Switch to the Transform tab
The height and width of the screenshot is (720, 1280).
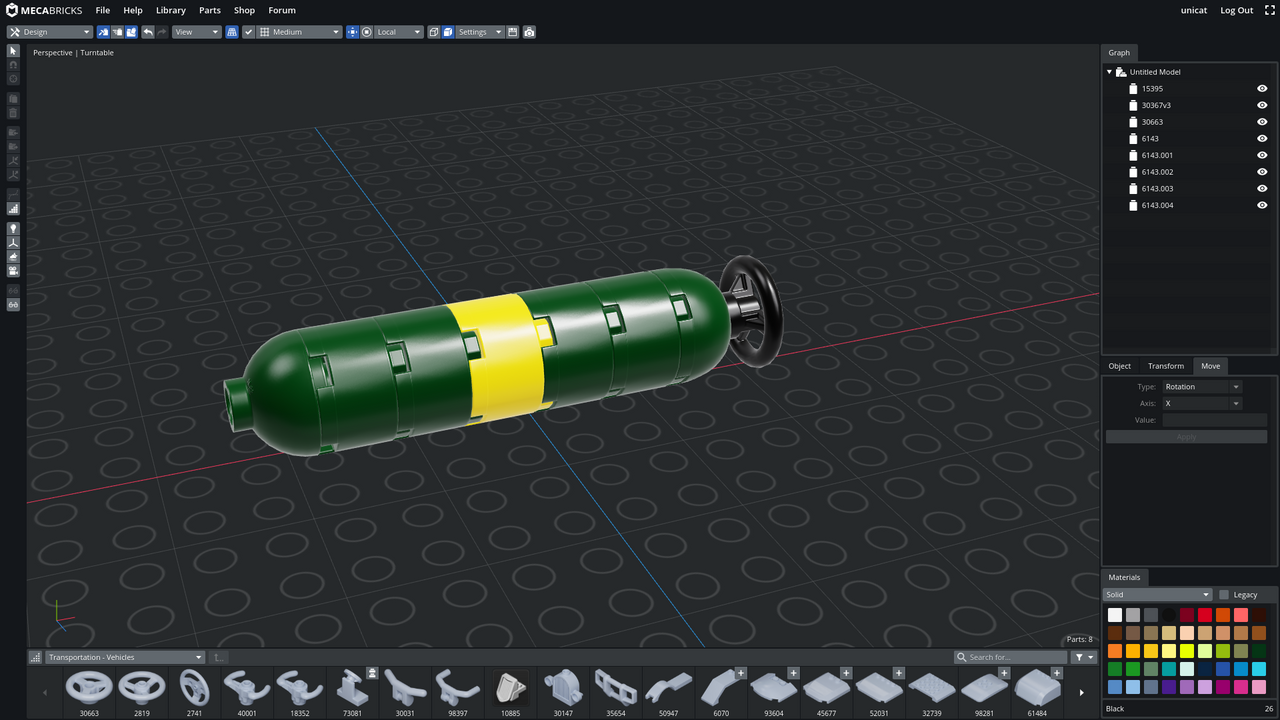1166,366
